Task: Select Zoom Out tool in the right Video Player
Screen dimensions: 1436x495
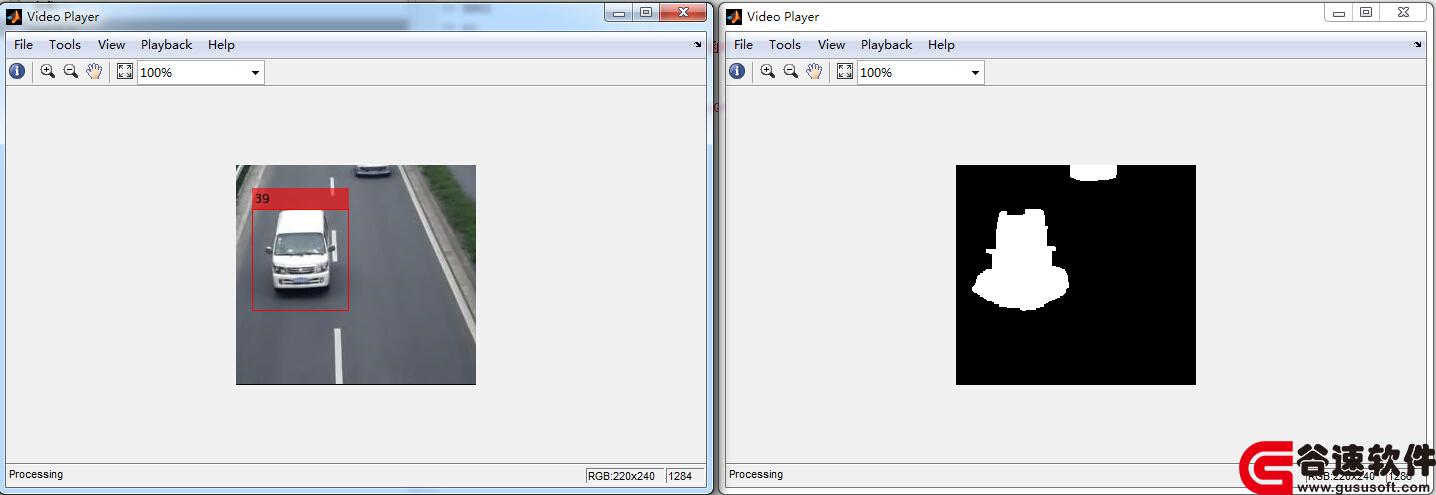Action: click(791, 71)
